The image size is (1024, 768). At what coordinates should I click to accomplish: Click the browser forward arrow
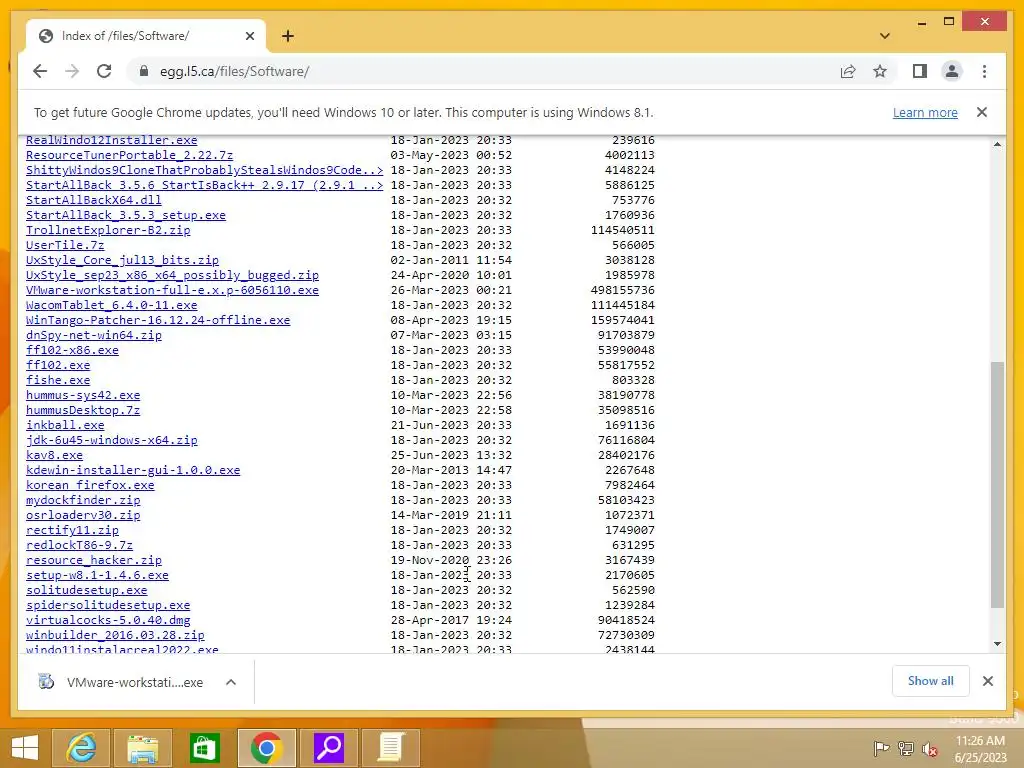[x=72, y=71]
